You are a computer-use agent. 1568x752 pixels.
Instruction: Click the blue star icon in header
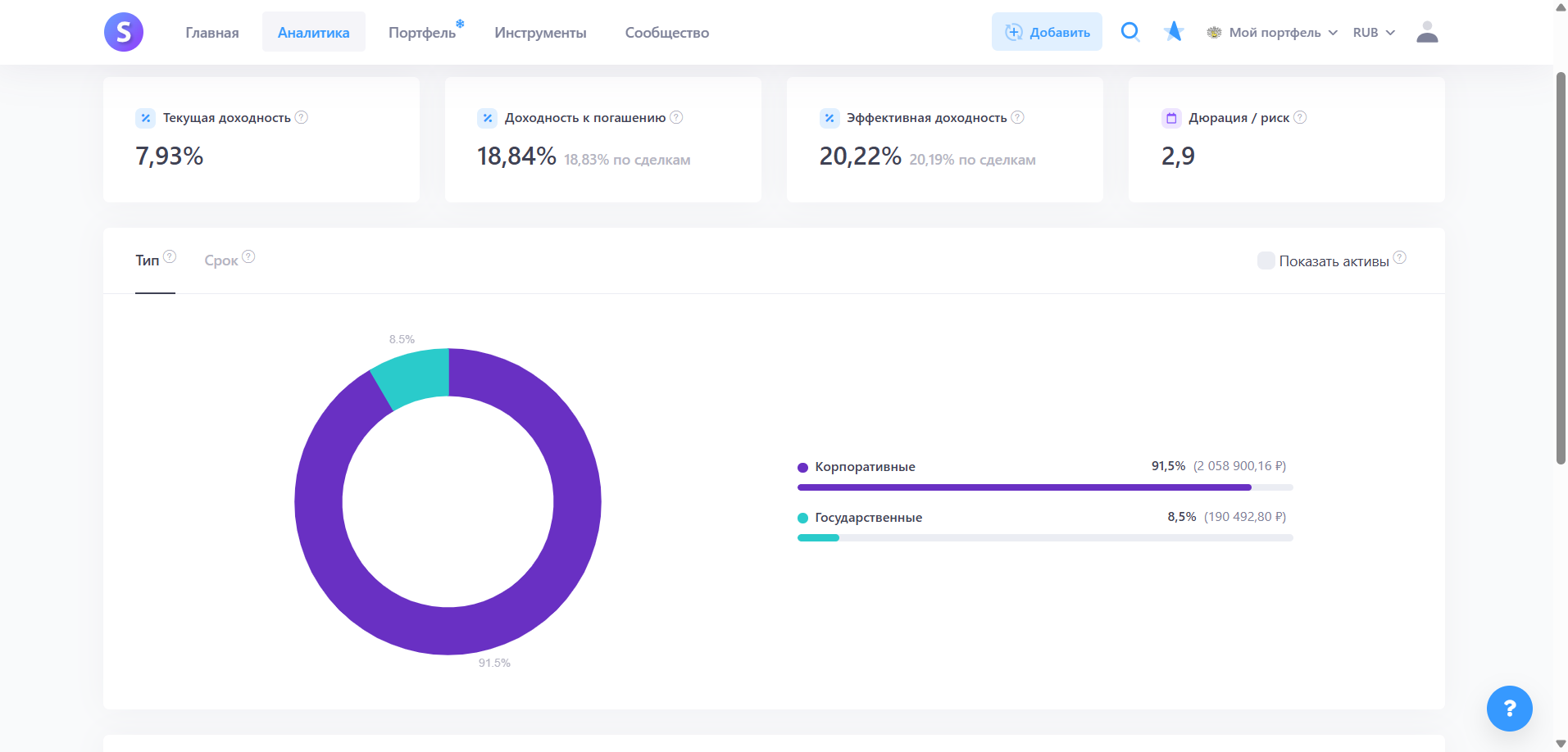(1174, 32)
